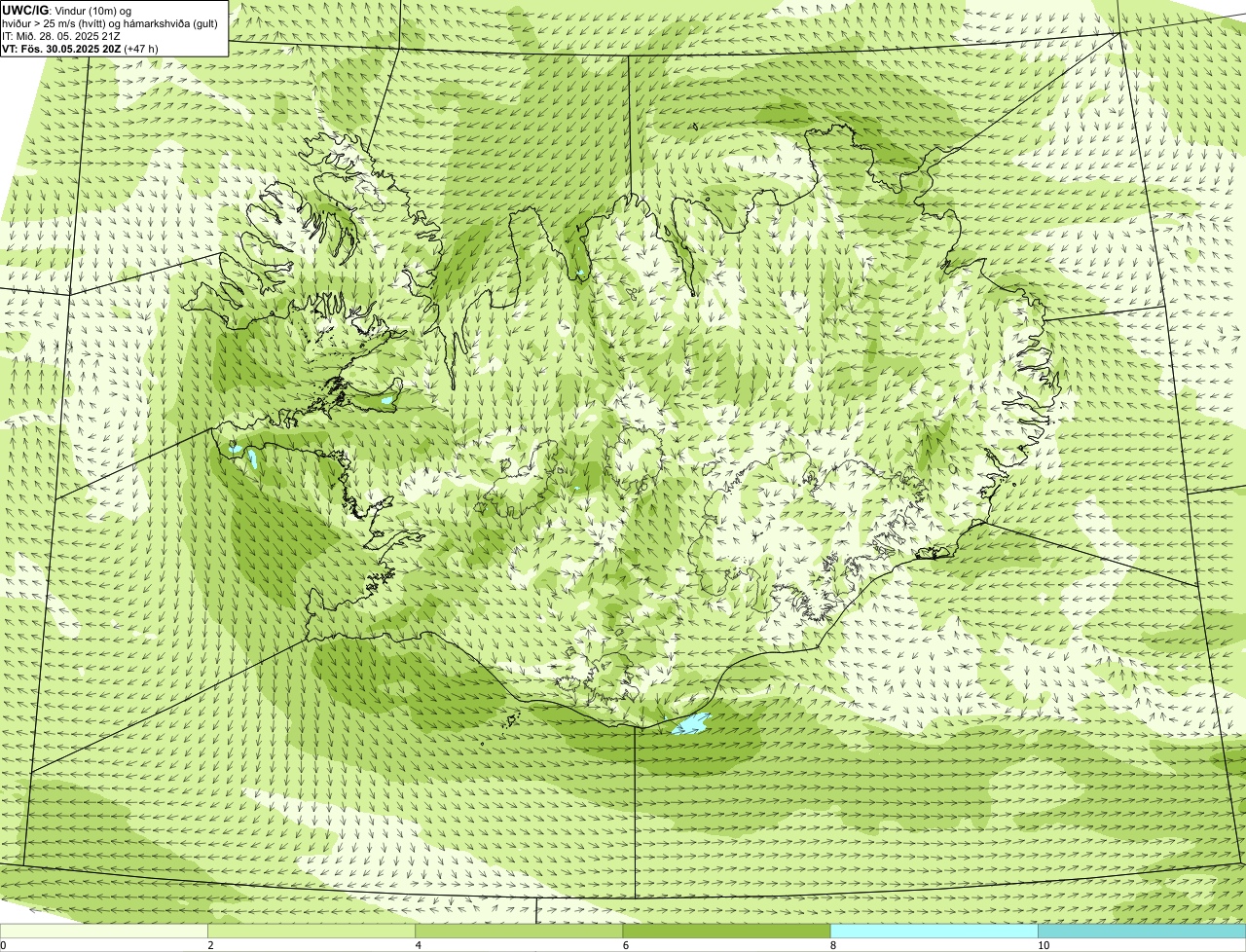Click the 8–10 m/s light cyan legend swatch
The height and width of the screenshot is (952, 1246).
click(934, 931)
